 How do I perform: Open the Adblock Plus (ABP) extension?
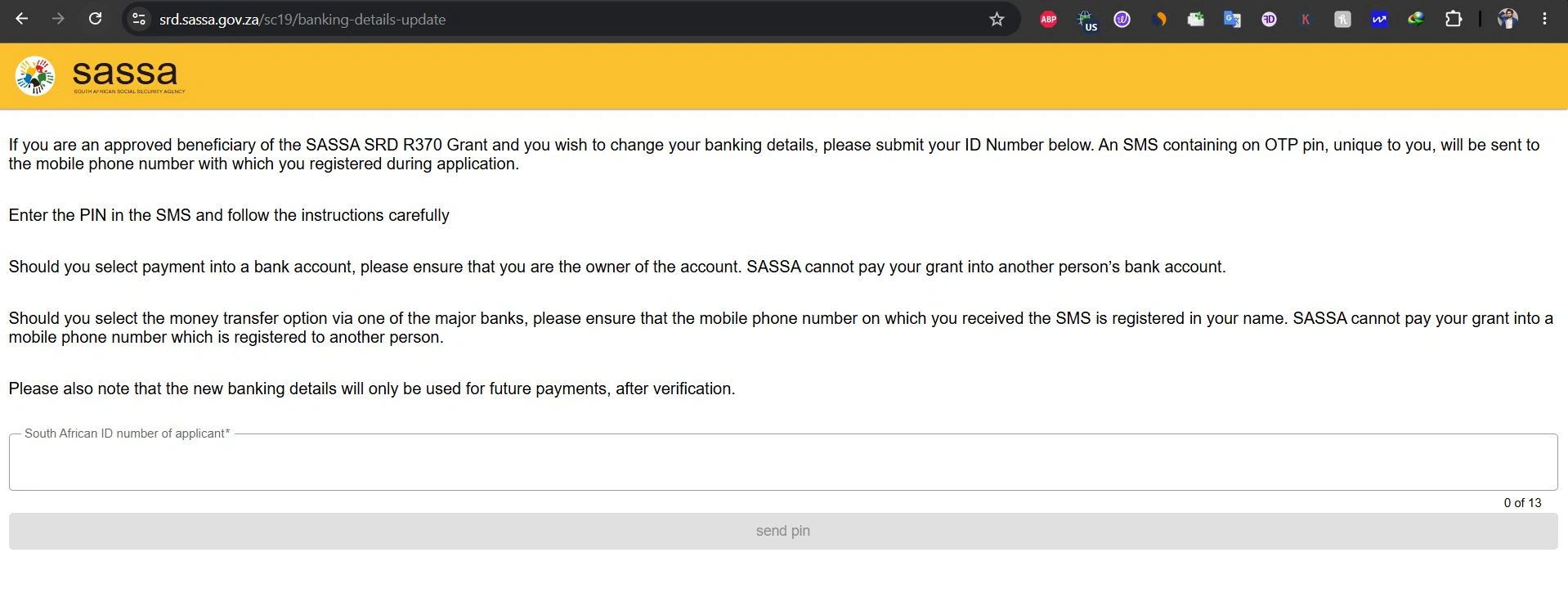click(1048, 19)
